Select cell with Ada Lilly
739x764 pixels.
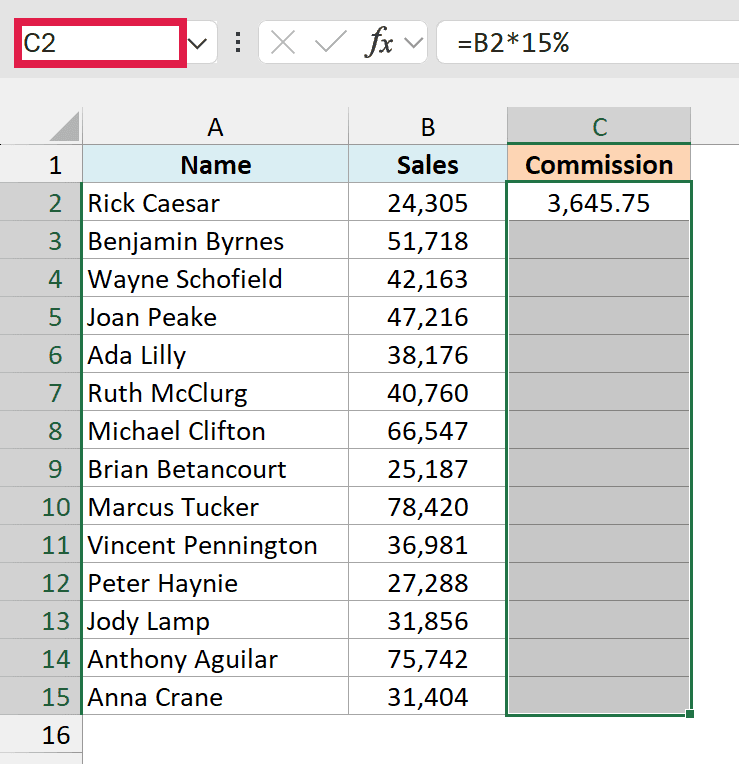tap(215, 355)
